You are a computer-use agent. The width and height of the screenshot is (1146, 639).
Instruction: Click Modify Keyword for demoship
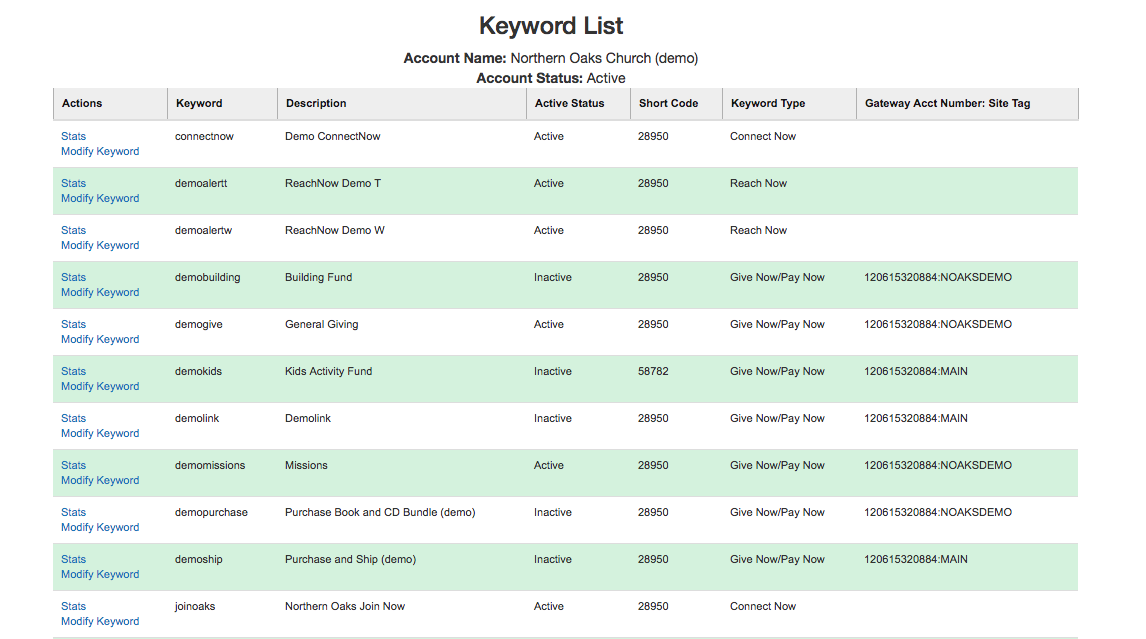pyautogui.click(x=100, y=575)
